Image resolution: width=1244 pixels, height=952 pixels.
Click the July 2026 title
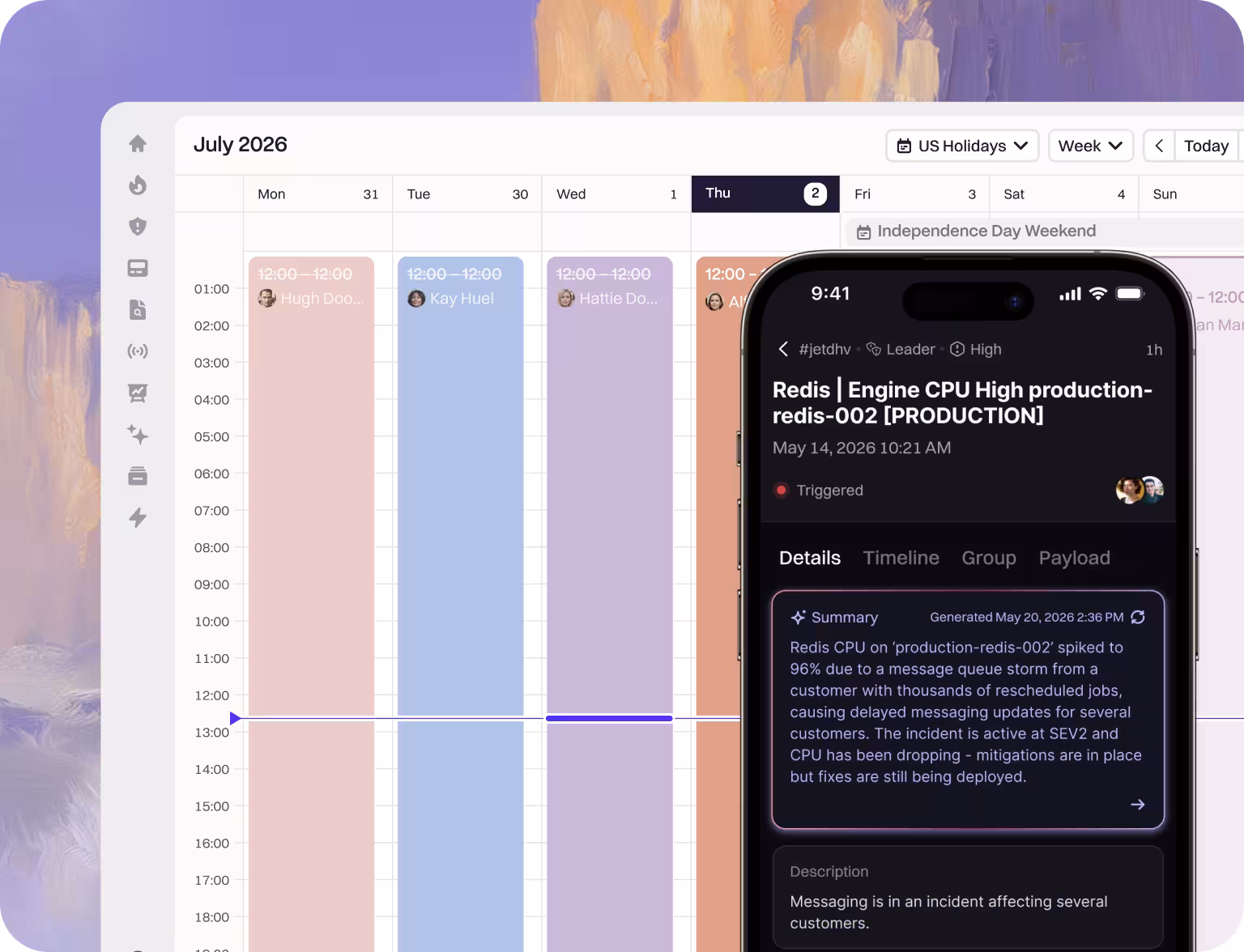[241, 144]
